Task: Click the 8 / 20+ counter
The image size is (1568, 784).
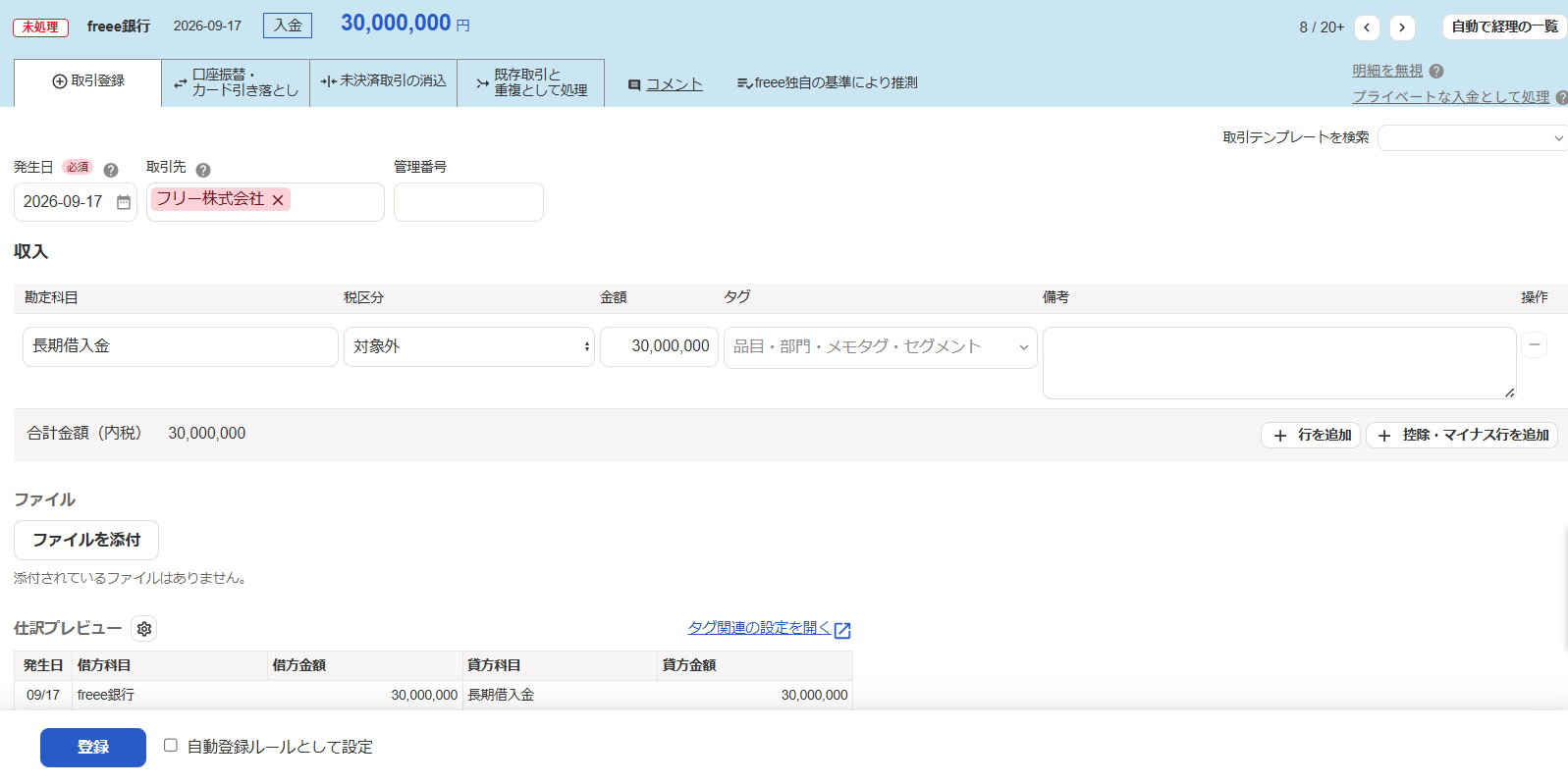Action: click(1322, 27)
